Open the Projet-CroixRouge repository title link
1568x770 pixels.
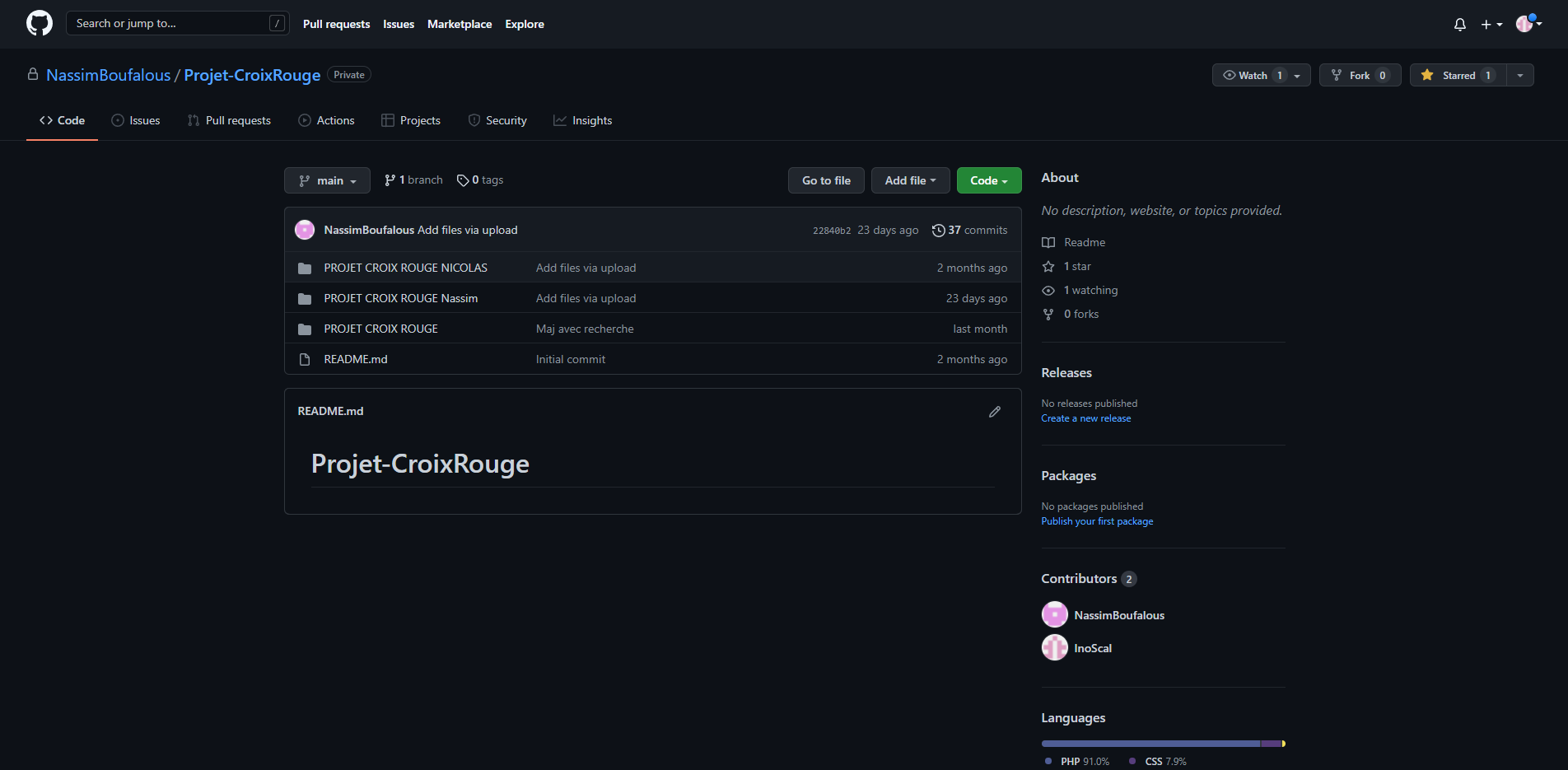point(252,75)
